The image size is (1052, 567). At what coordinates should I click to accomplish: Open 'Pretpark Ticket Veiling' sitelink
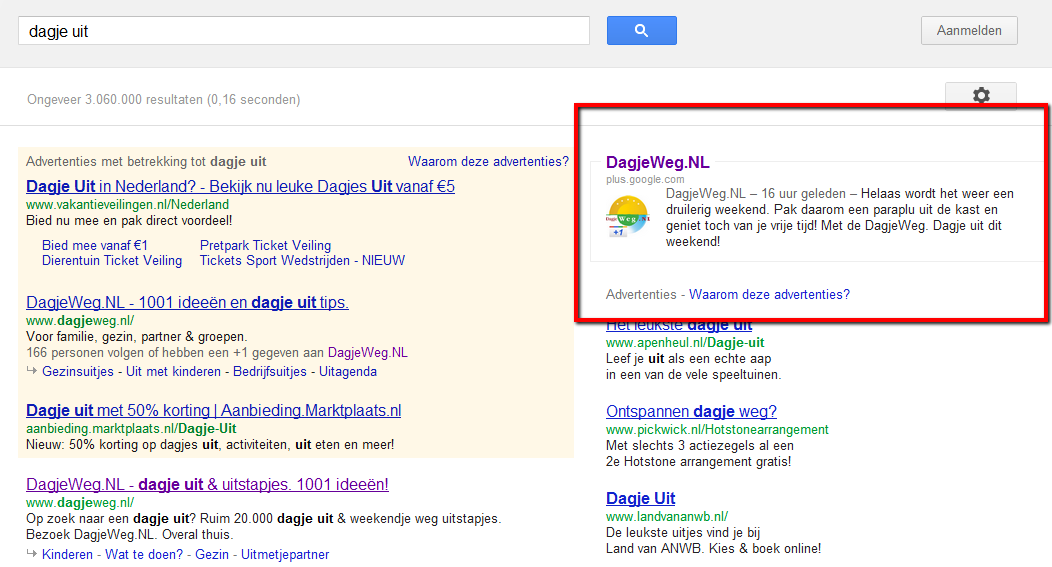[265, 246]
